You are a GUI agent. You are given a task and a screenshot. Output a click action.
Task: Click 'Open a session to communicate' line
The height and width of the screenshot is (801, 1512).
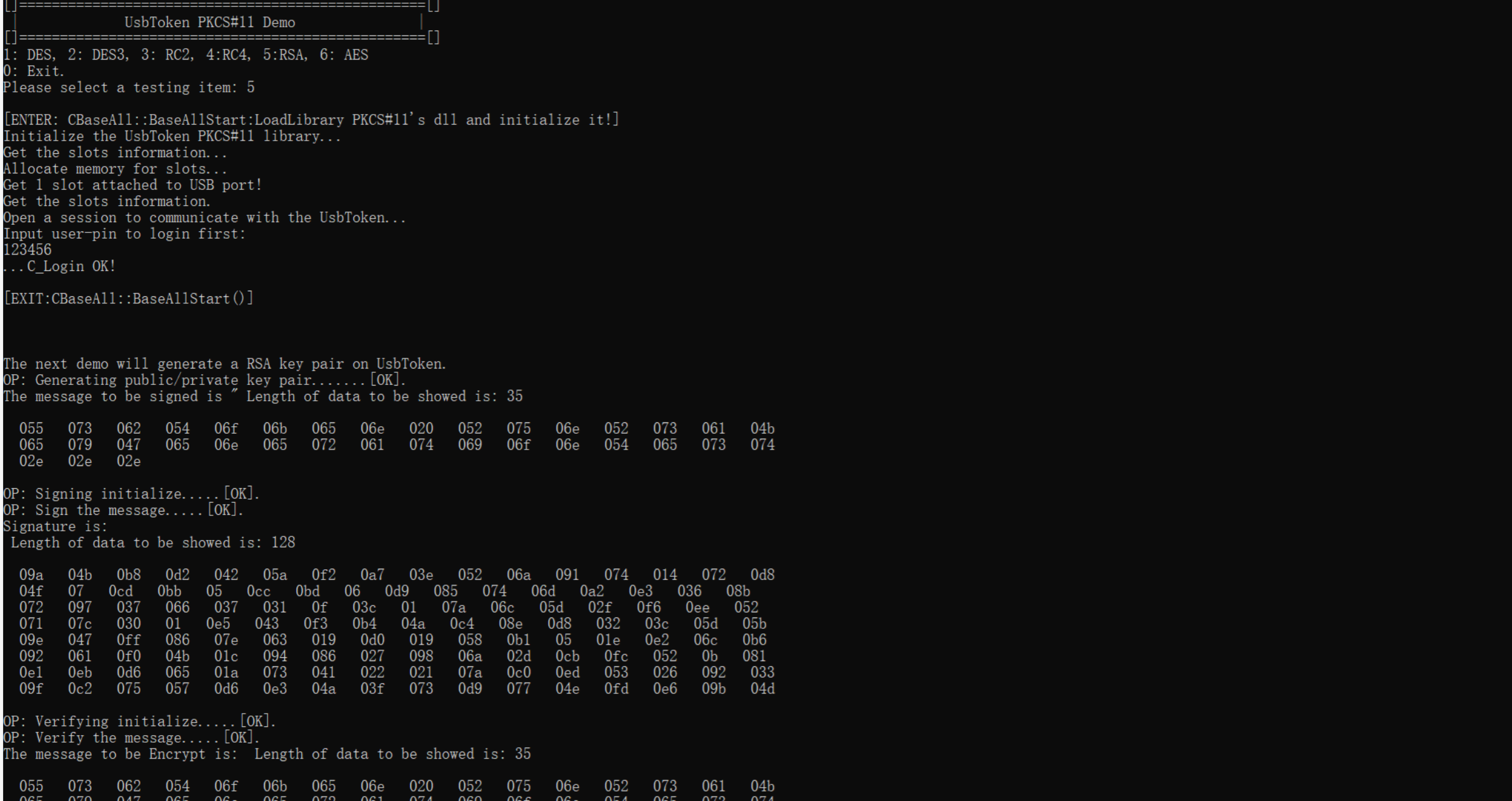click(204, 218)
